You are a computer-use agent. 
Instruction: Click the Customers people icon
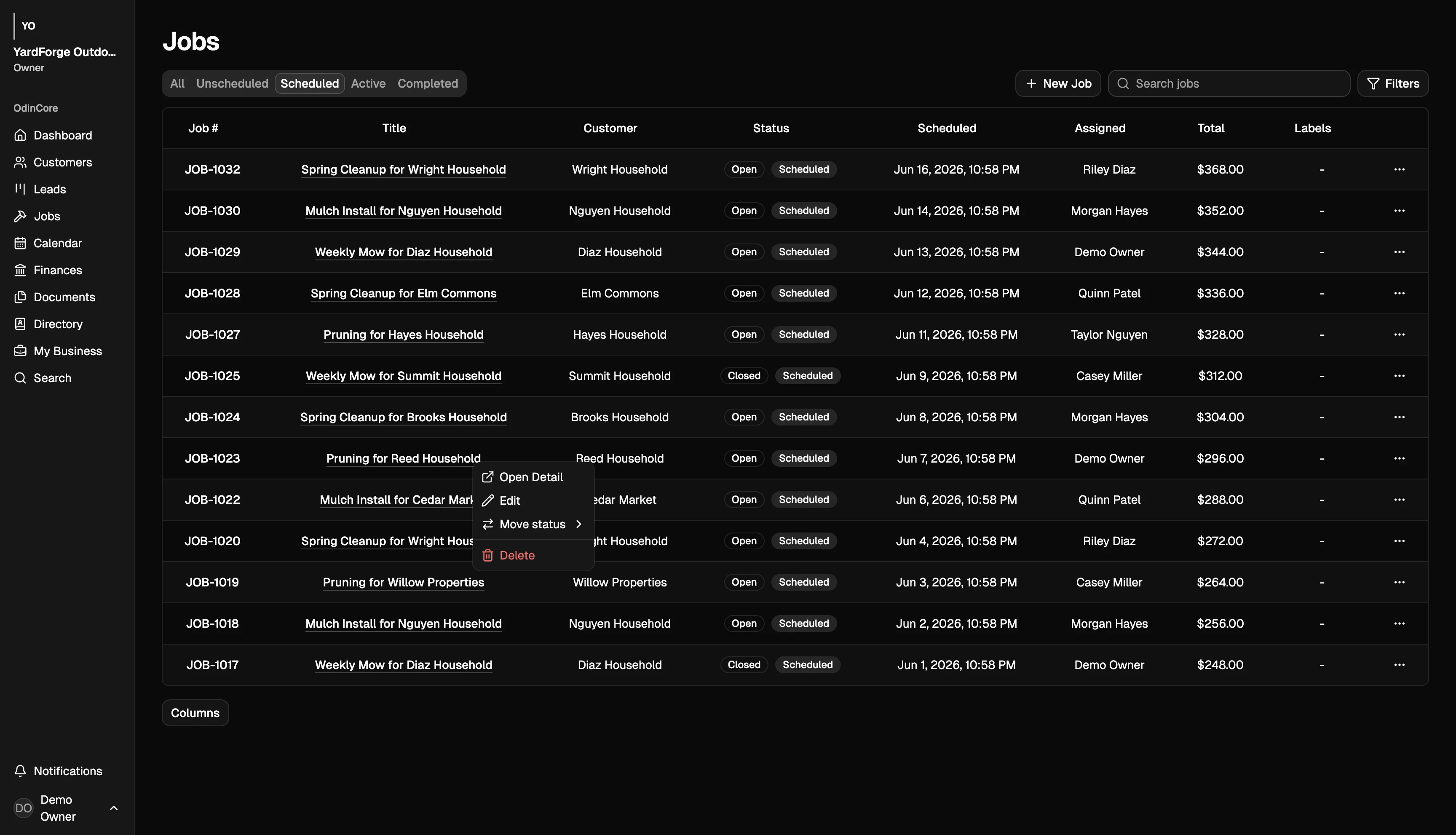(20, 162)
